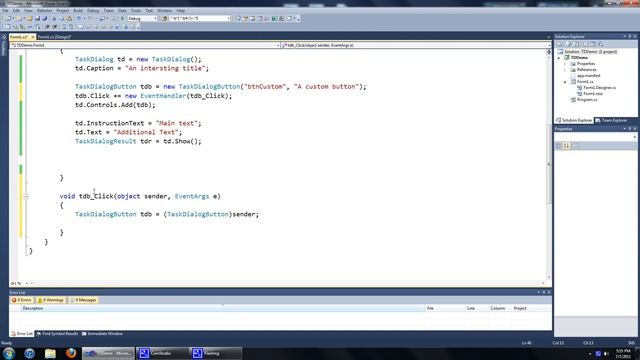Click the Open File folder icon
Viewport: 640px width, 360px height.
pyautogui.click(x=29, y=18)
